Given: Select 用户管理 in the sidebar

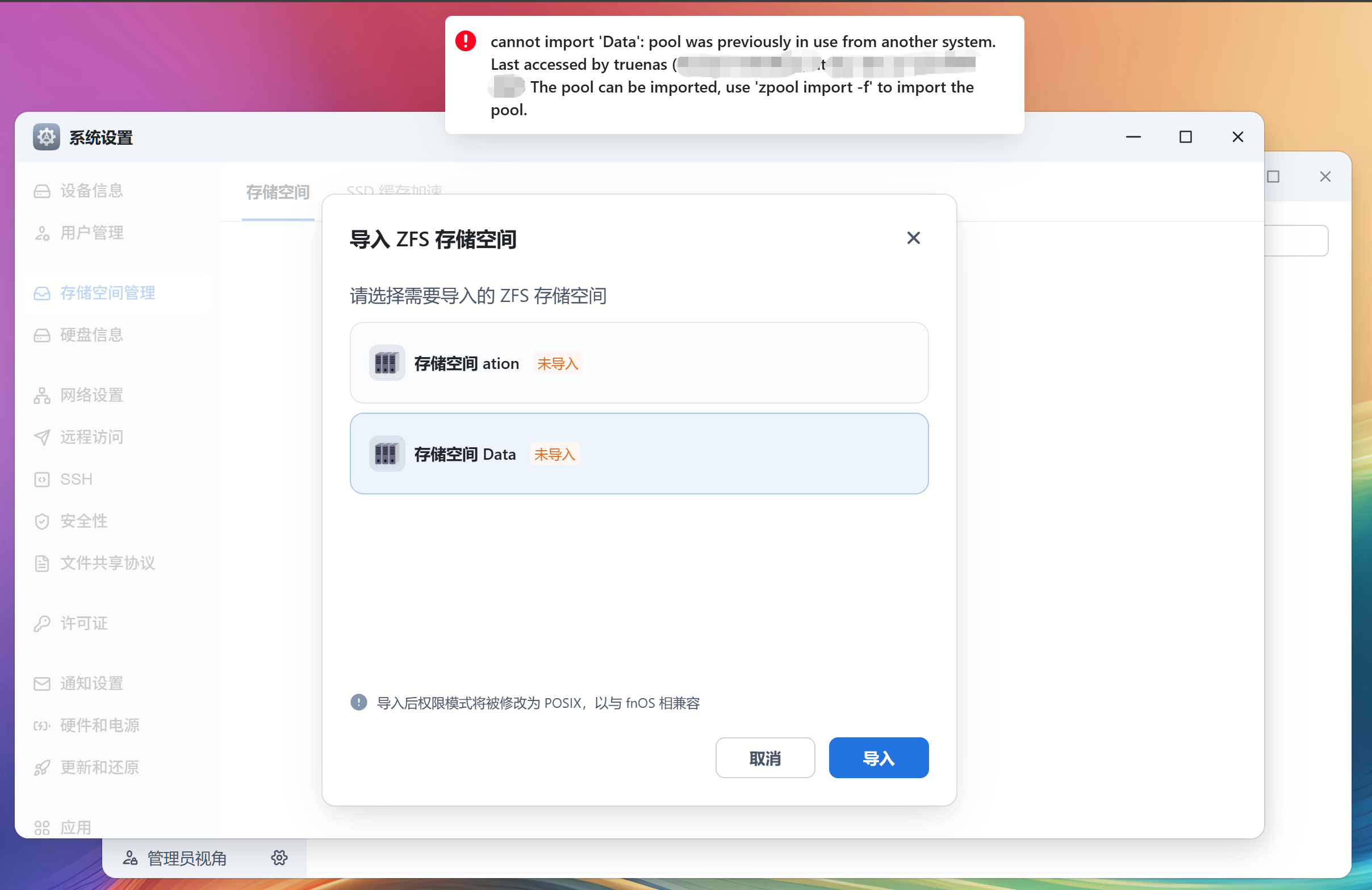Looking at the screenshot, I should tap(91, 233).
